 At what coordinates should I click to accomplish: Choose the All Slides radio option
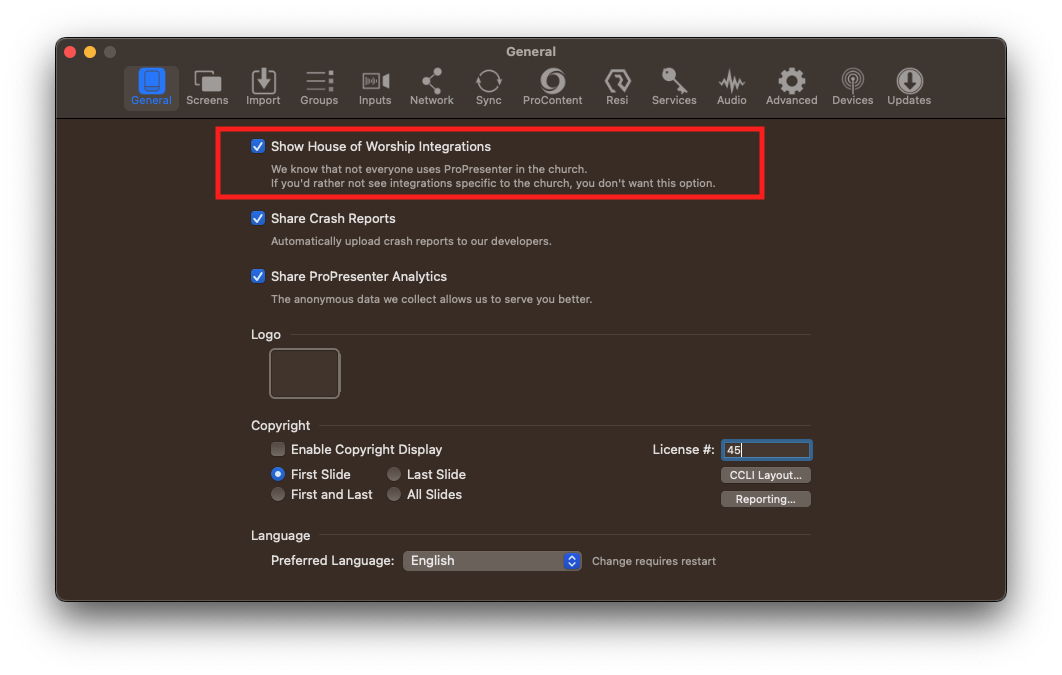pos(394,494)
